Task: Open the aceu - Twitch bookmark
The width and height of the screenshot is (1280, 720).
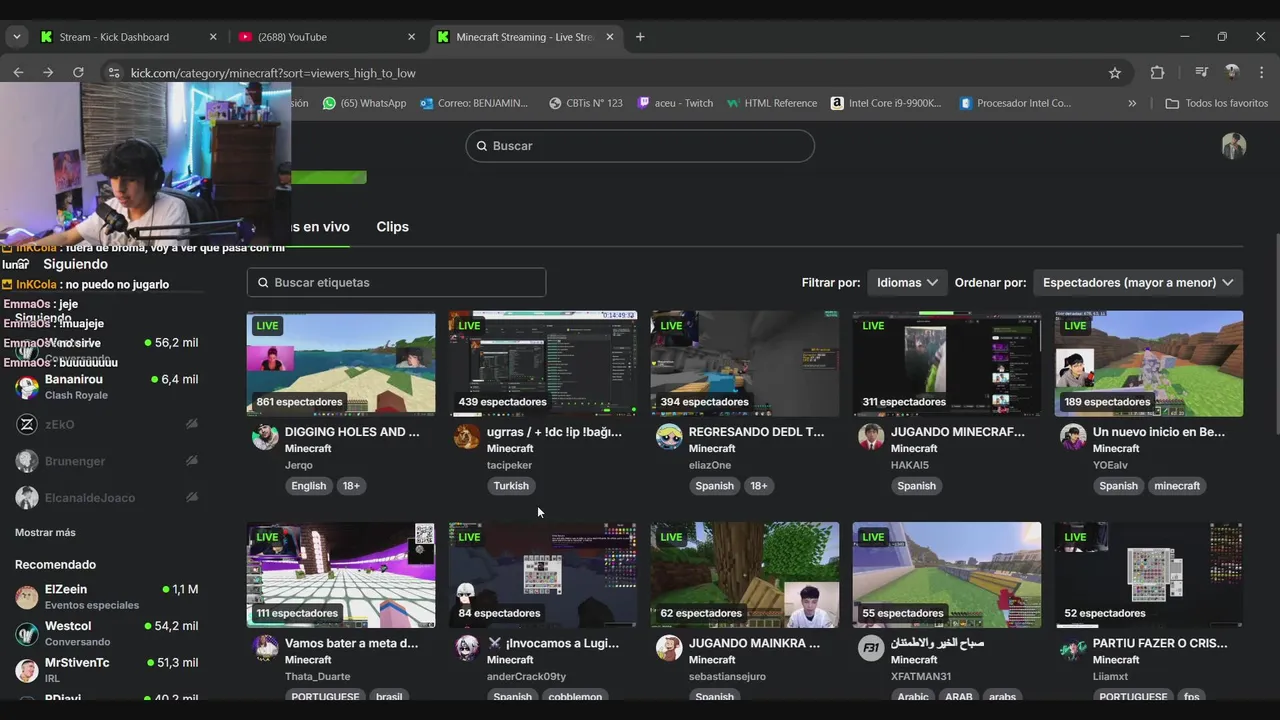Action: pos(675,103)
